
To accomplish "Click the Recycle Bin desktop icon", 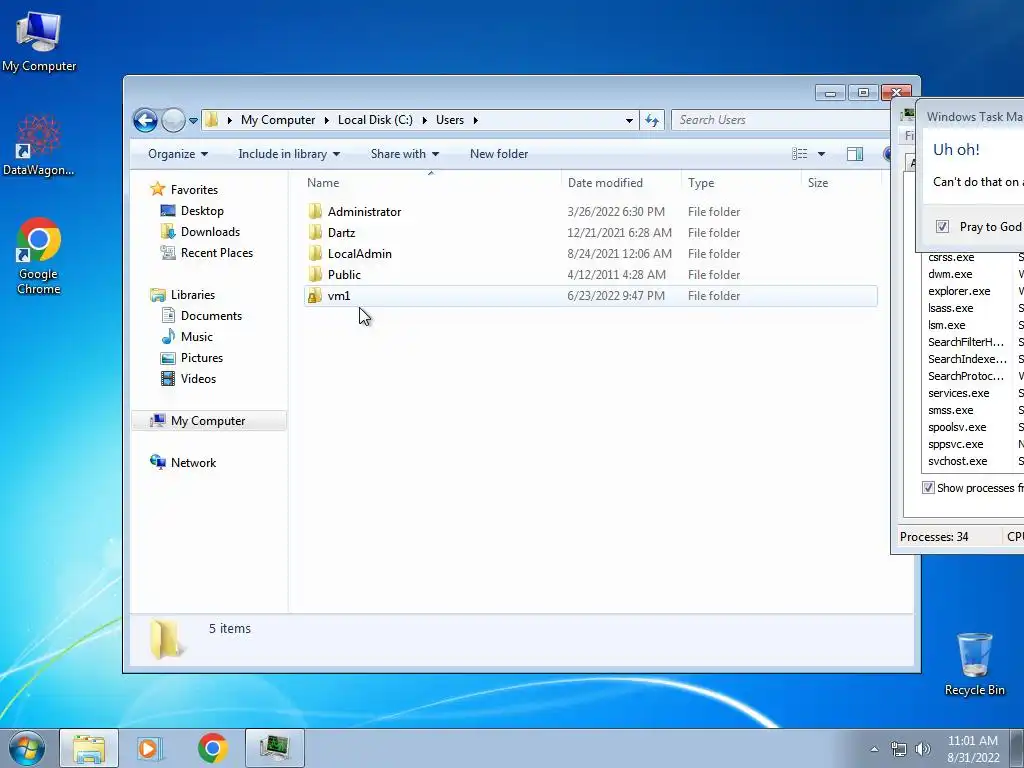I will click(974, 664).
